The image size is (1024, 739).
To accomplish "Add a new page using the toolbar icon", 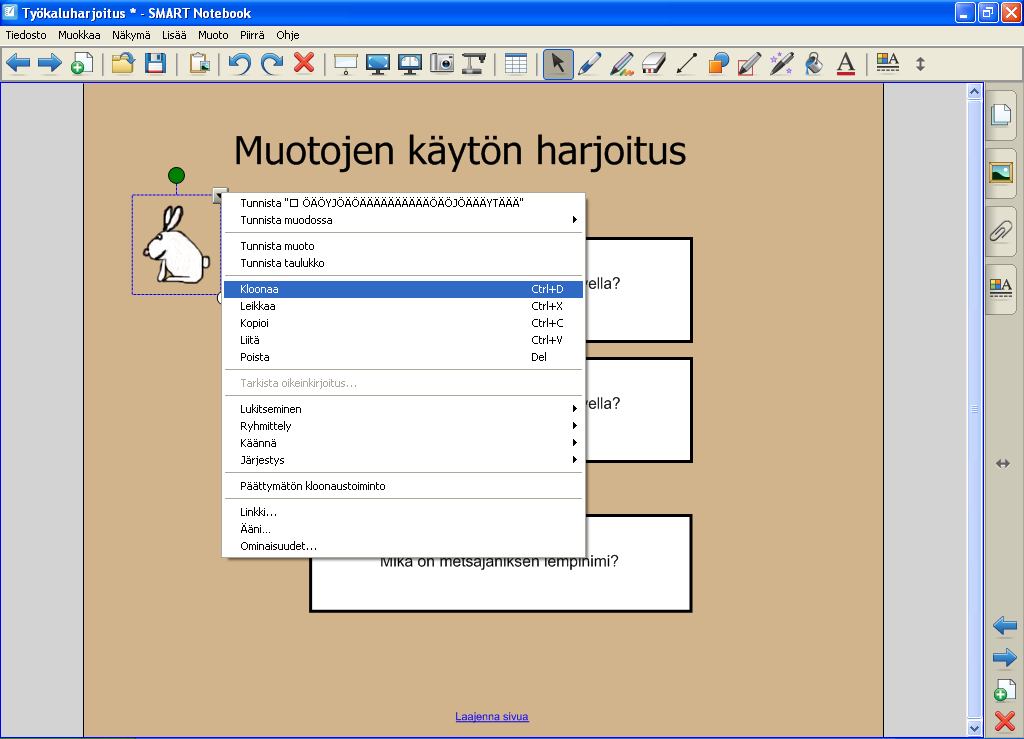I will pyautogui.click(x=82, y=63).
